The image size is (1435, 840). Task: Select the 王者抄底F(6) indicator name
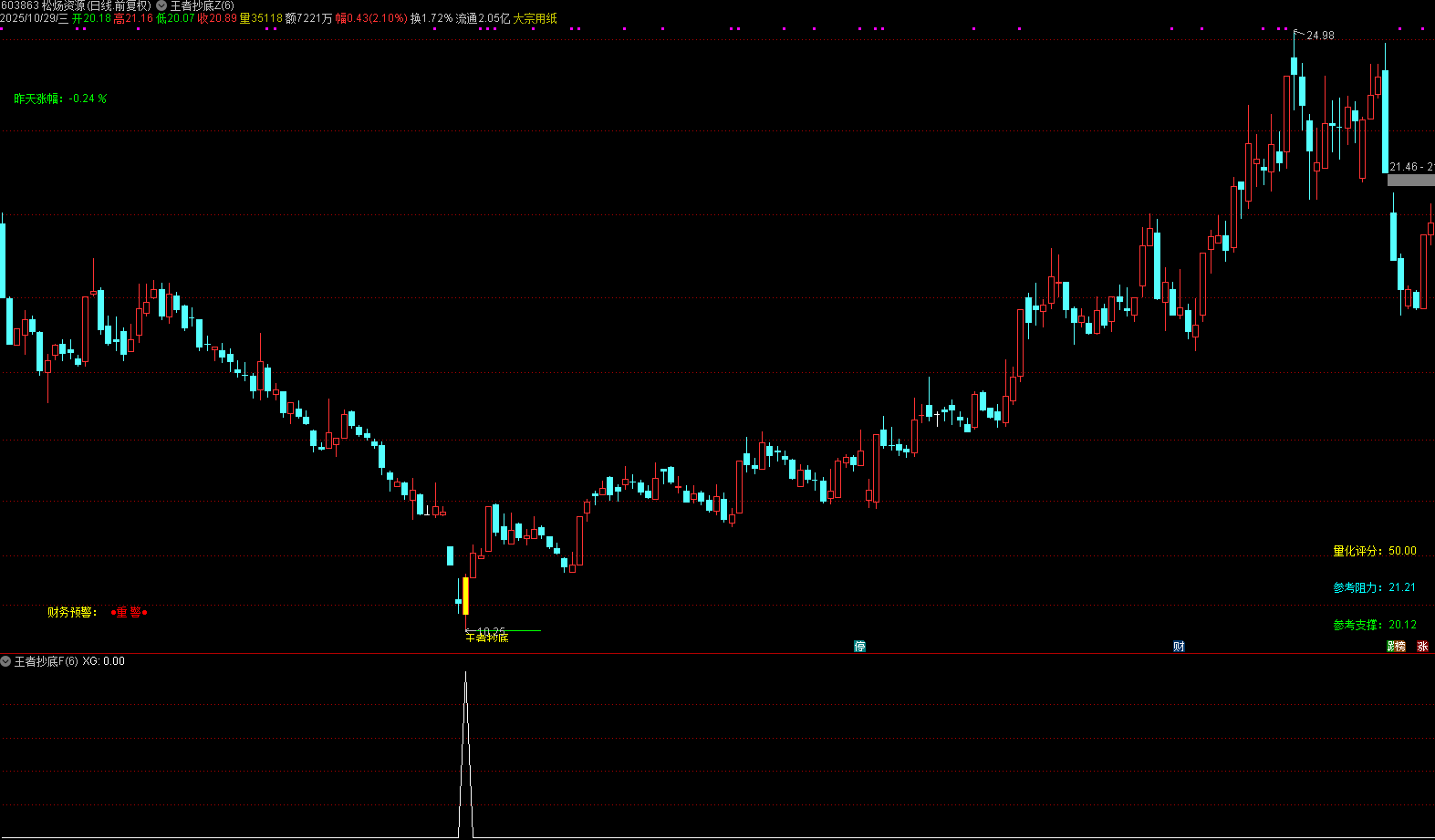[x=46, y=661]
